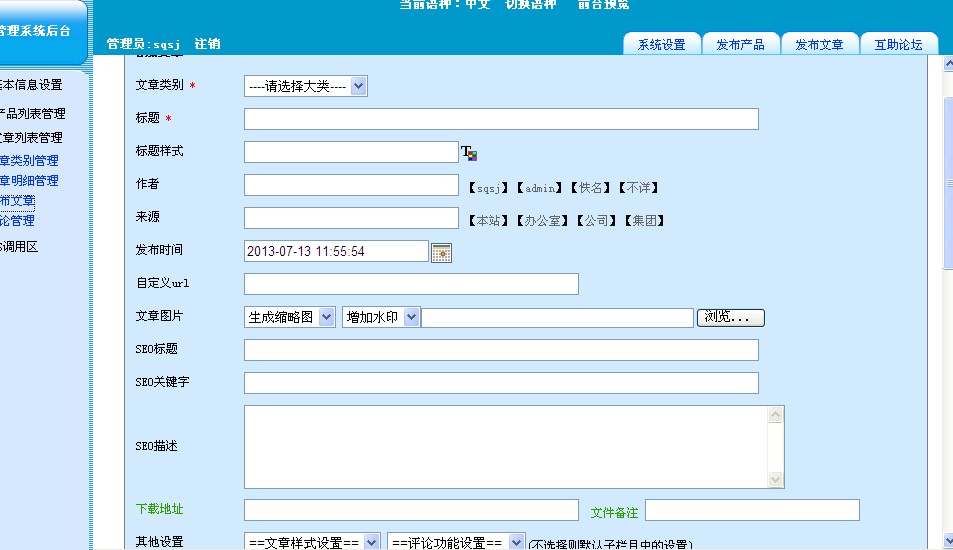Open the 发布产品 tab

740,45
